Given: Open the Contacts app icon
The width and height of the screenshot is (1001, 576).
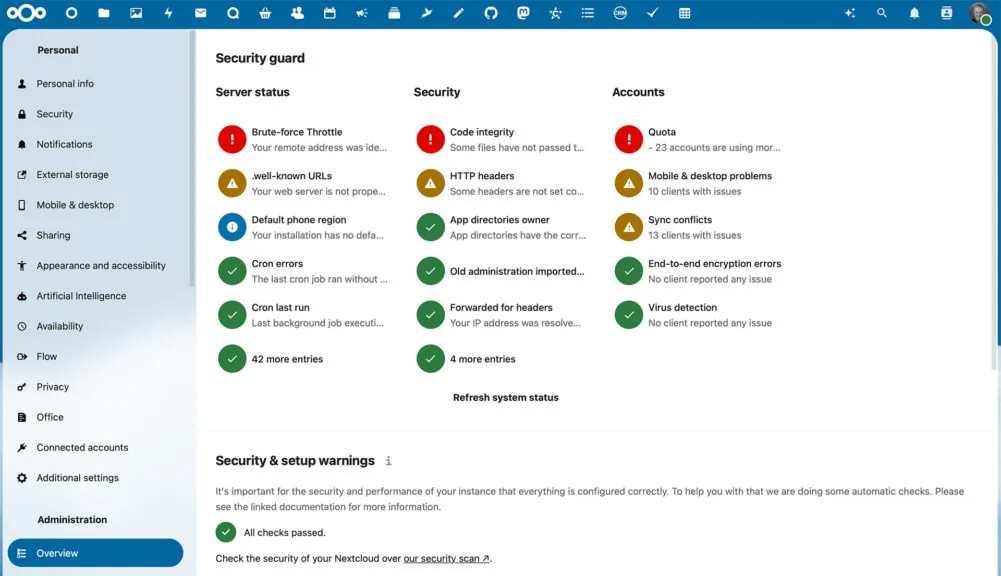Looking at the screenshot, I should click(297, 13).
